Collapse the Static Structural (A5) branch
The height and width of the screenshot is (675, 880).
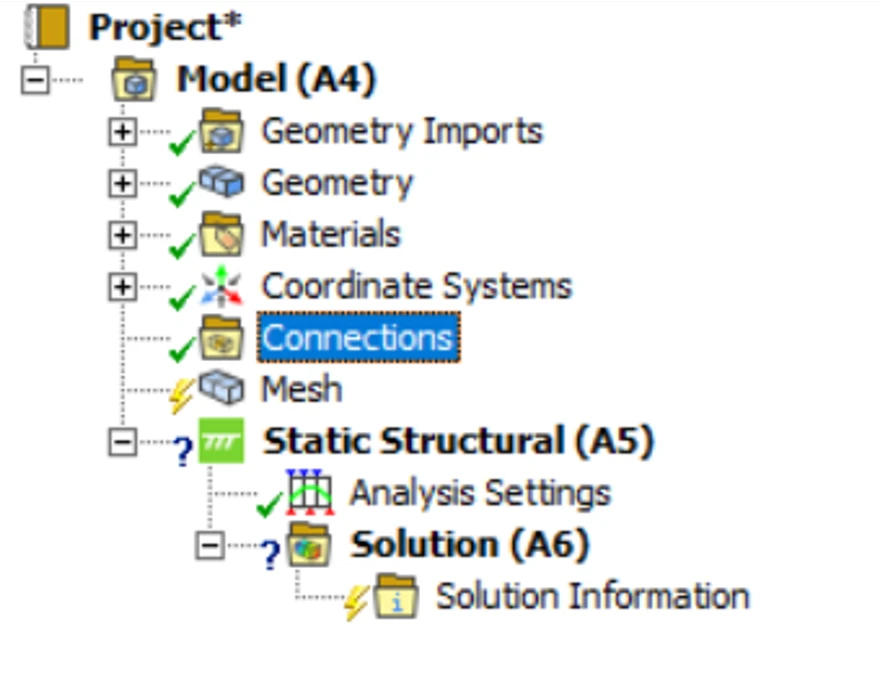tap(122, 442)
